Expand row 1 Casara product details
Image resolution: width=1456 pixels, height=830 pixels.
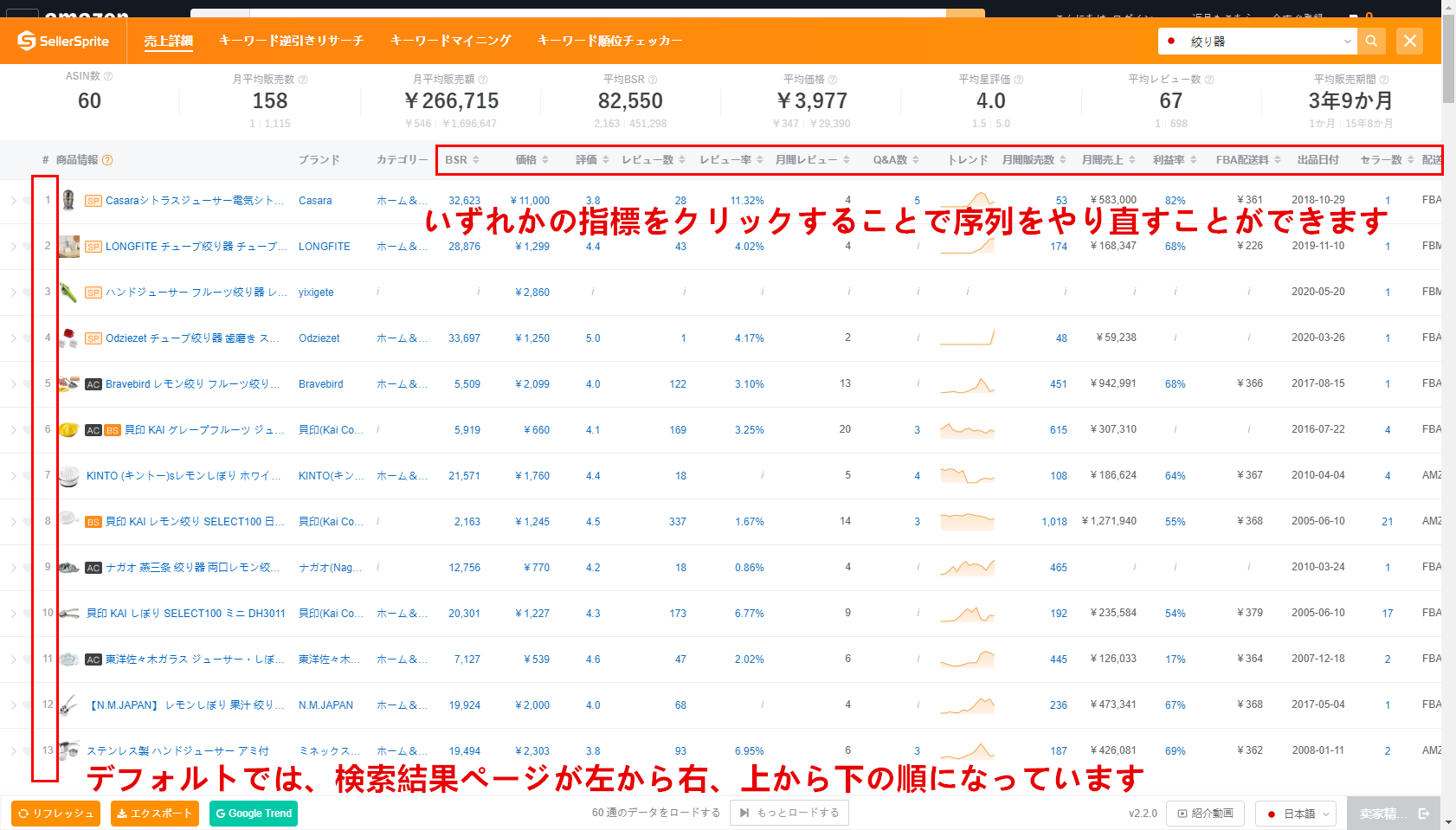coord(13,201)
